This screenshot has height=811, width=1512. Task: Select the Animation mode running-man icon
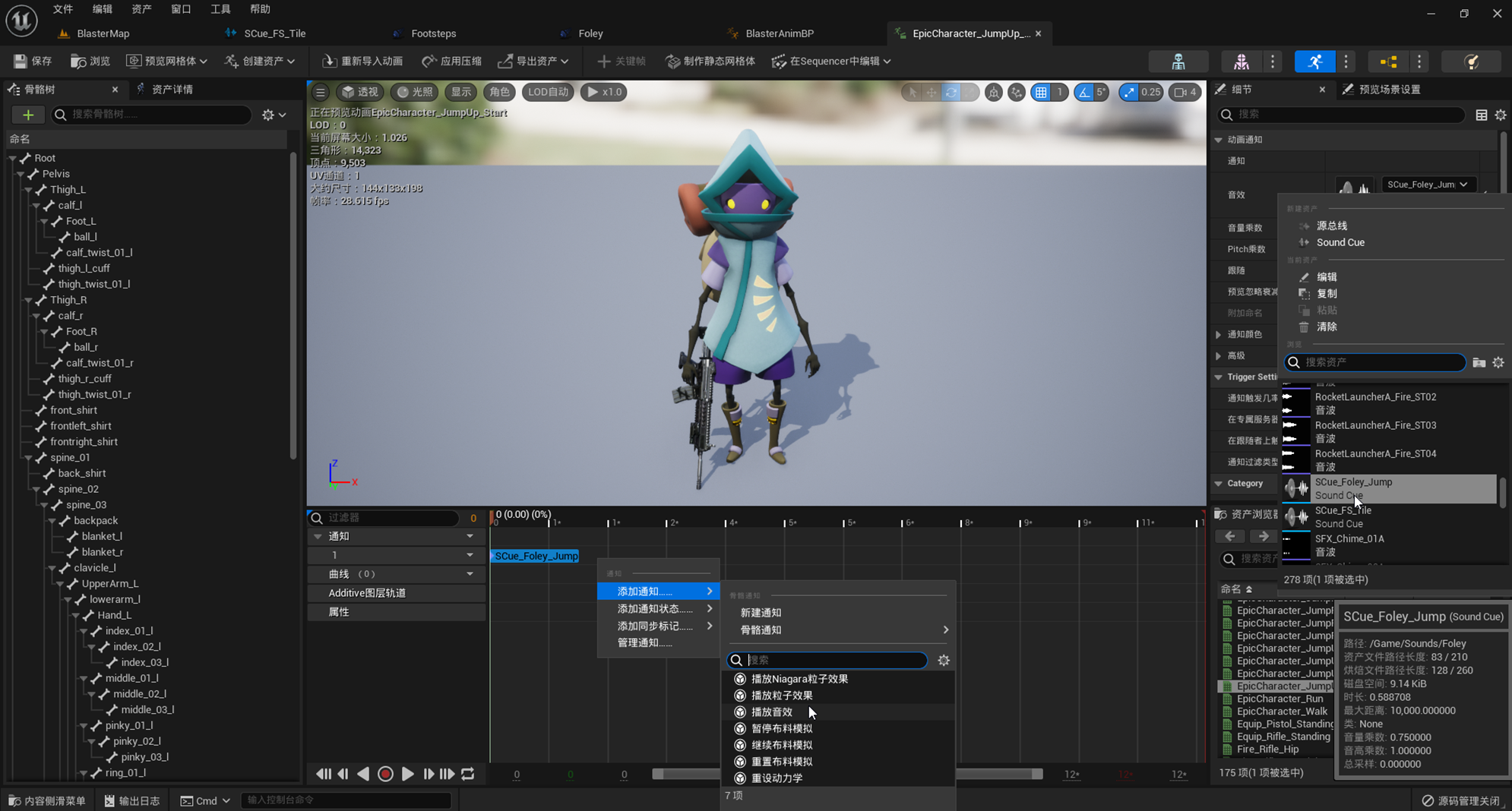(1315, 62)
